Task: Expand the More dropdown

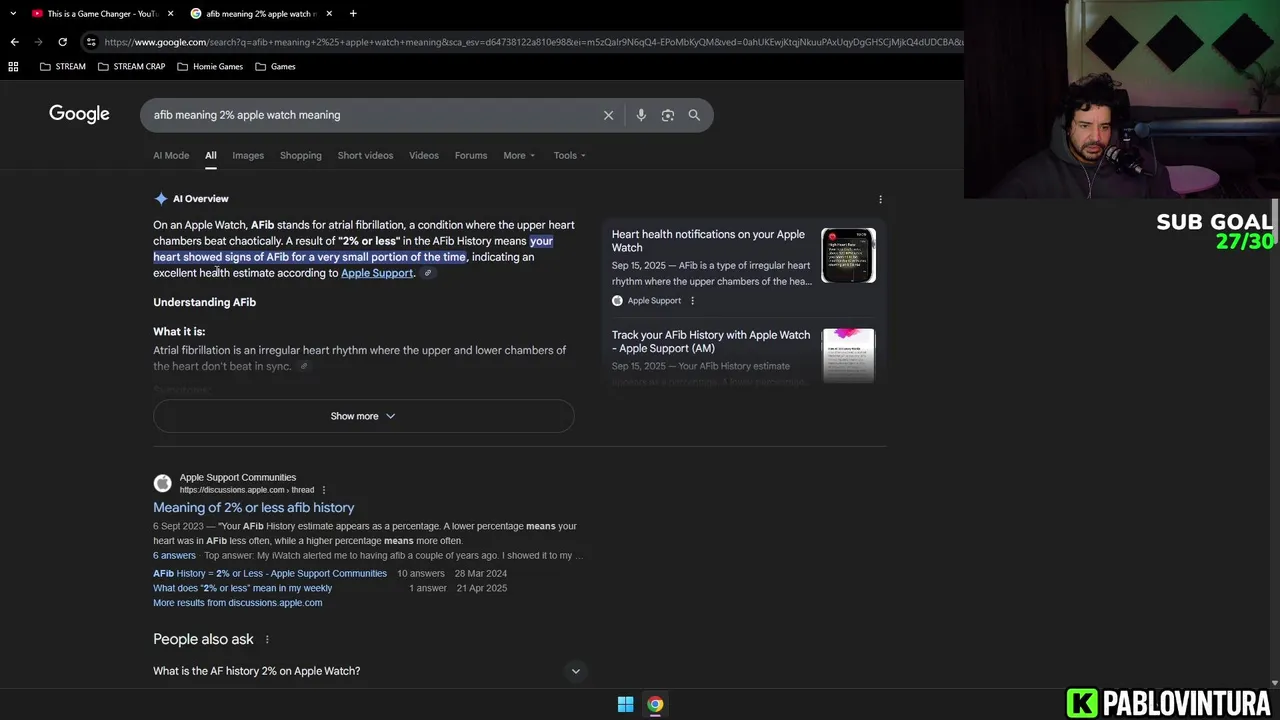Action: click(519, 156)
